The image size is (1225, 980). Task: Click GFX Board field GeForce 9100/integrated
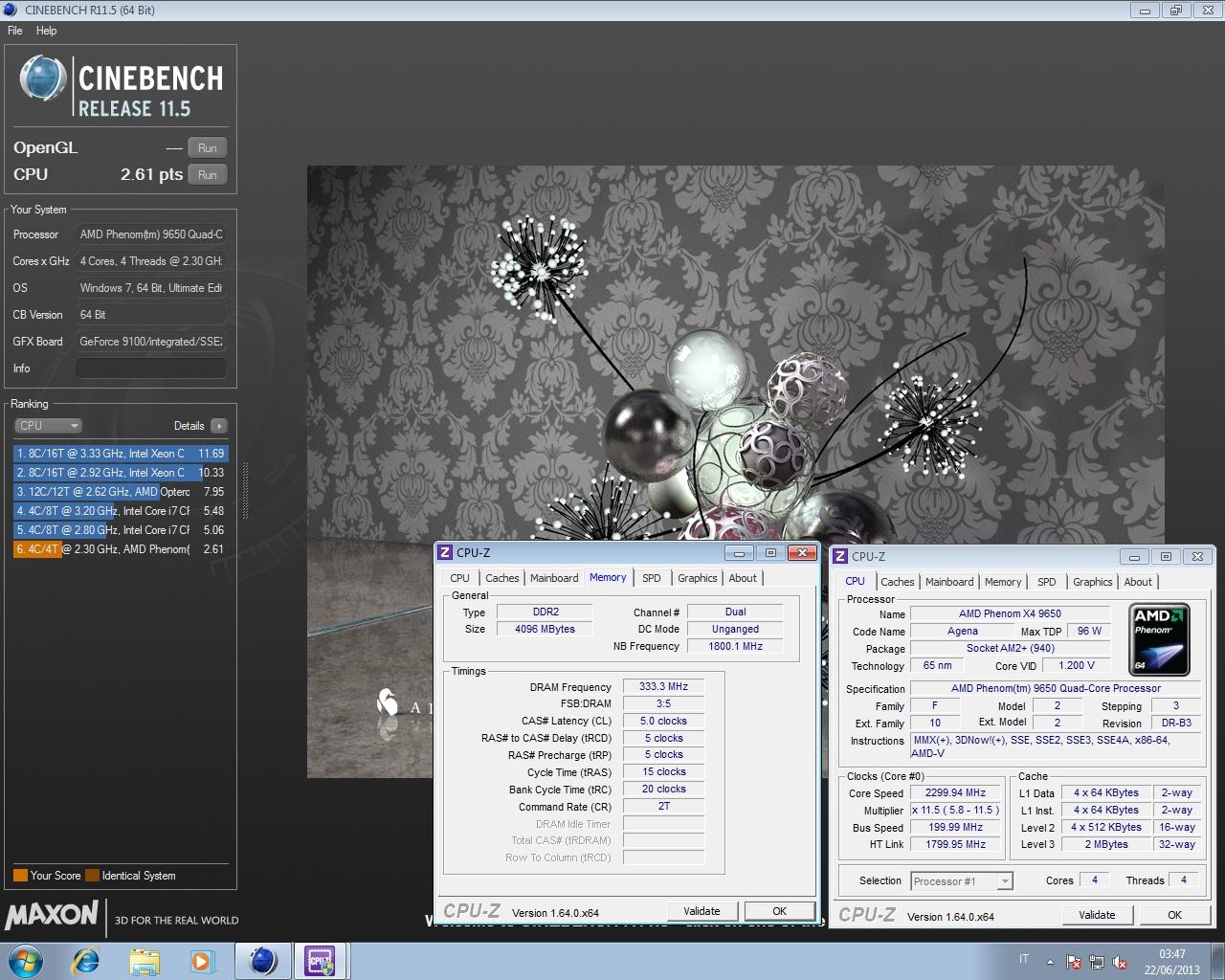click(151, 342)
